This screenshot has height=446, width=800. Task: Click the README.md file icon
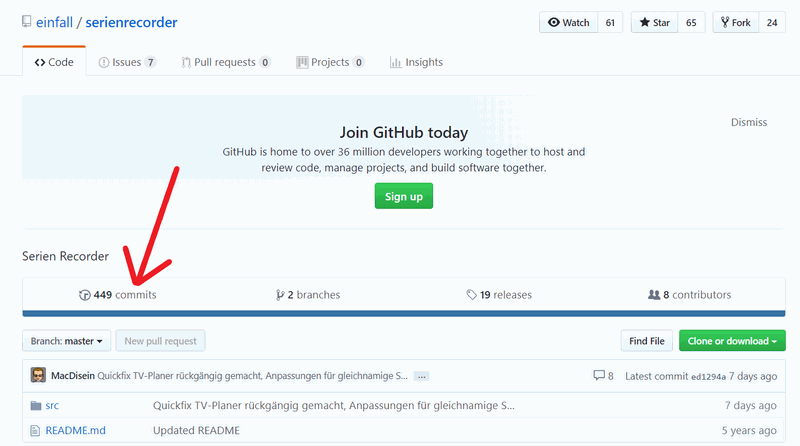click(x=35, y=431)
